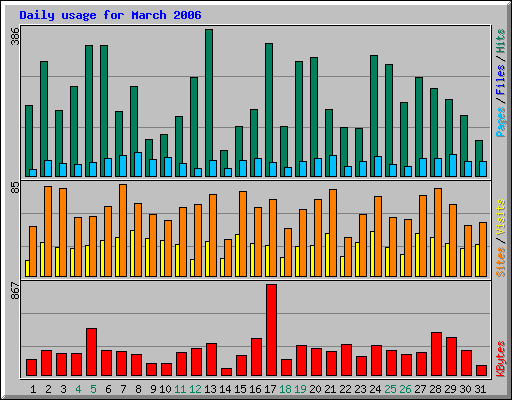Select day 1 on the date axis
This screenshot has height=400, width=512.
(33, 389)
